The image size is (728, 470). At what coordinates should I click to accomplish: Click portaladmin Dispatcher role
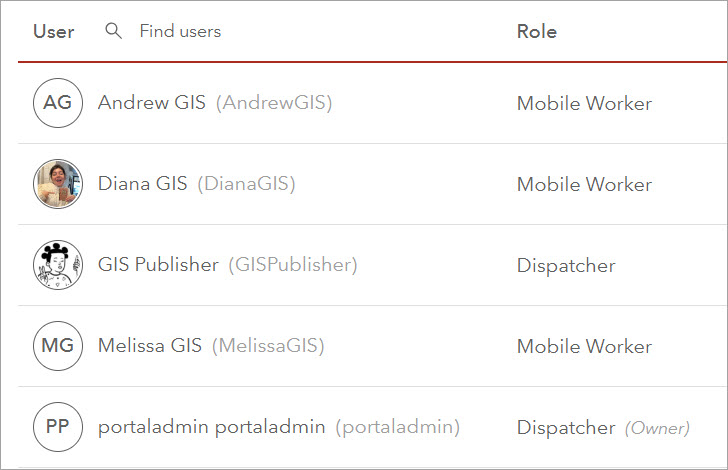(x=566, y=427)
